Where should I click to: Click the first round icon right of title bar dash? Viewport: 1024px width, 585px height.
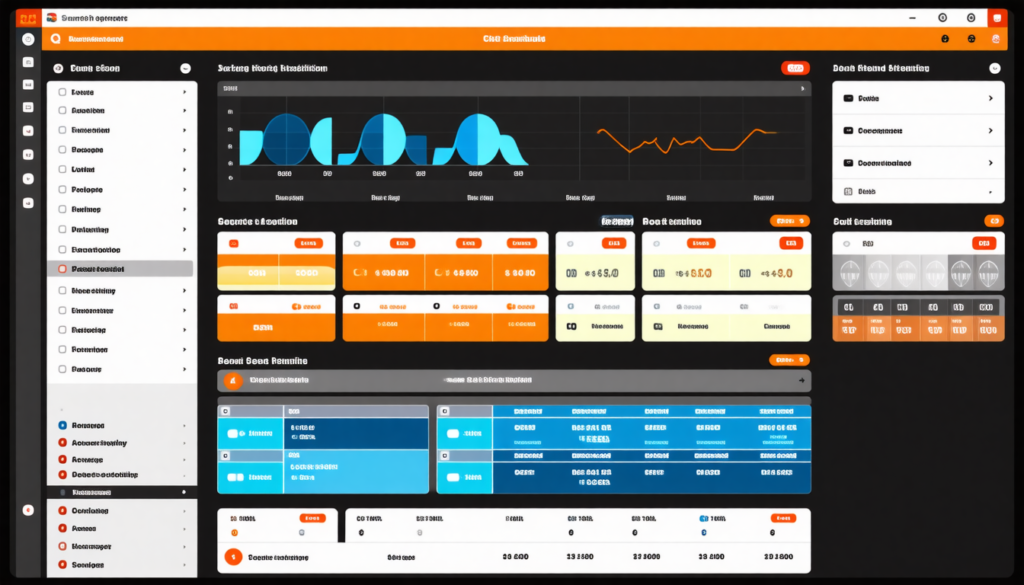[942, 18]
